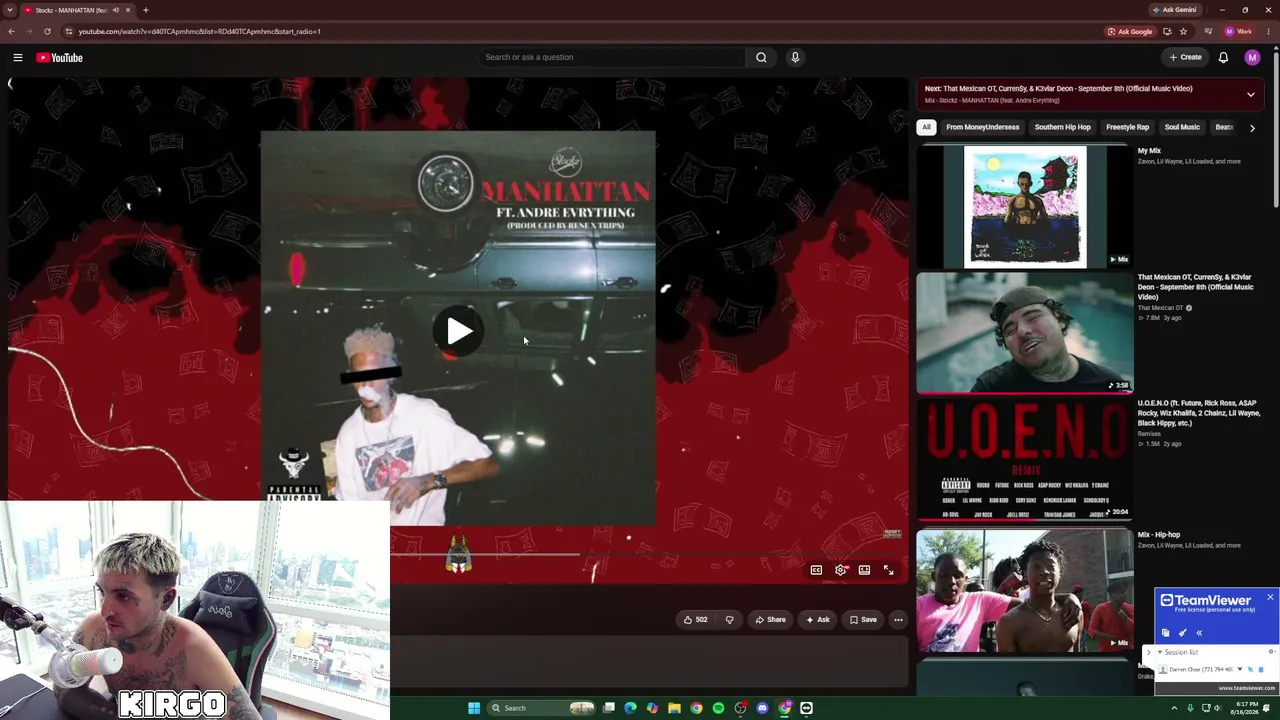Select the All filter chip

point(926,127)
